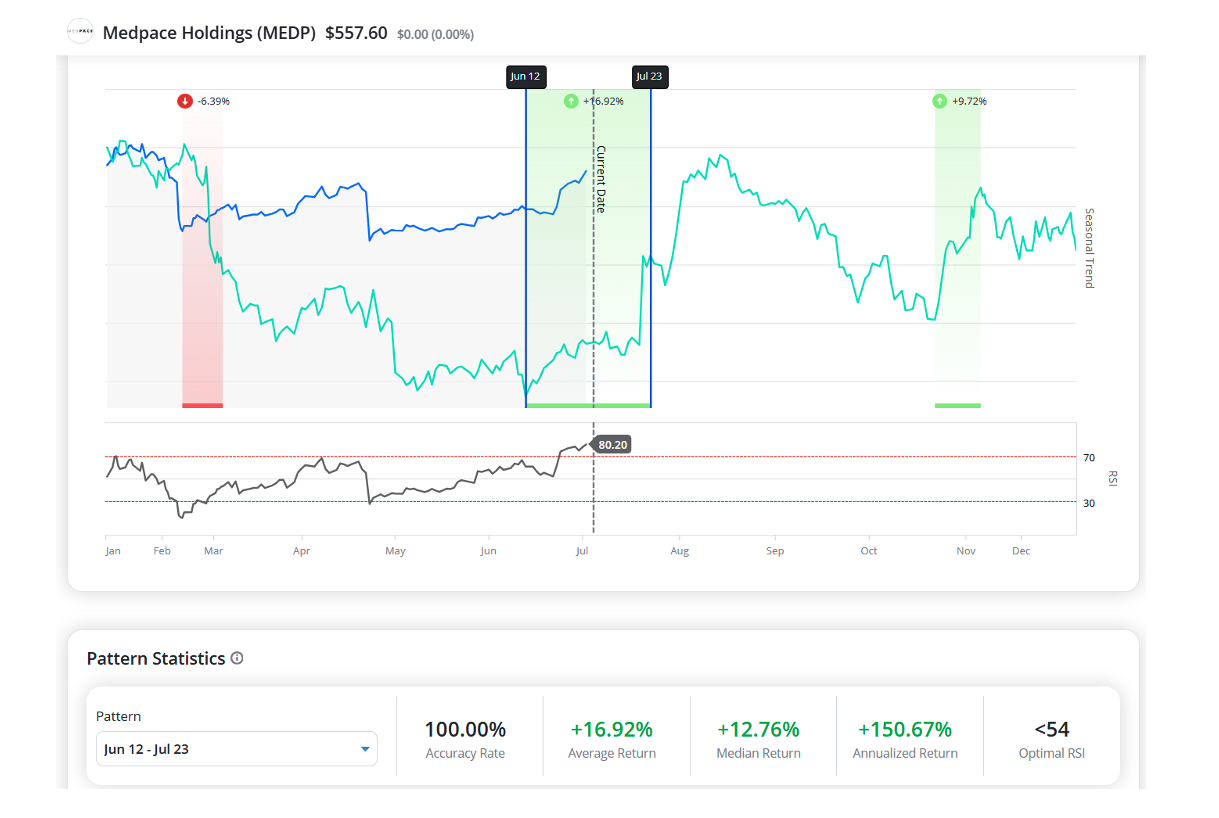Click the Medpace logo icon

(x=80, y=32)
